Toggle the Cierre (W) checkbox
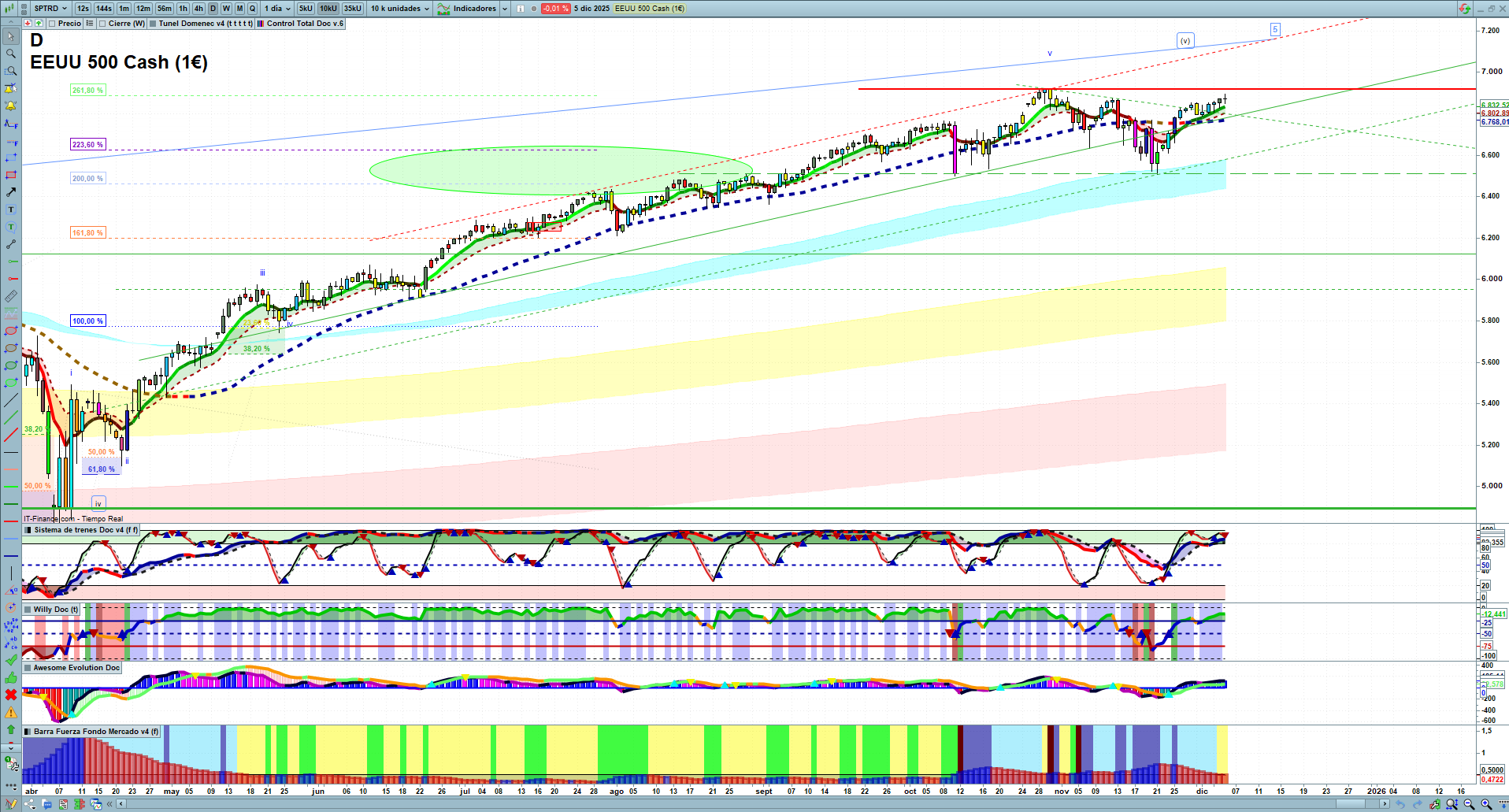This screenshot has width=1509, height=812. coord(102,24)
